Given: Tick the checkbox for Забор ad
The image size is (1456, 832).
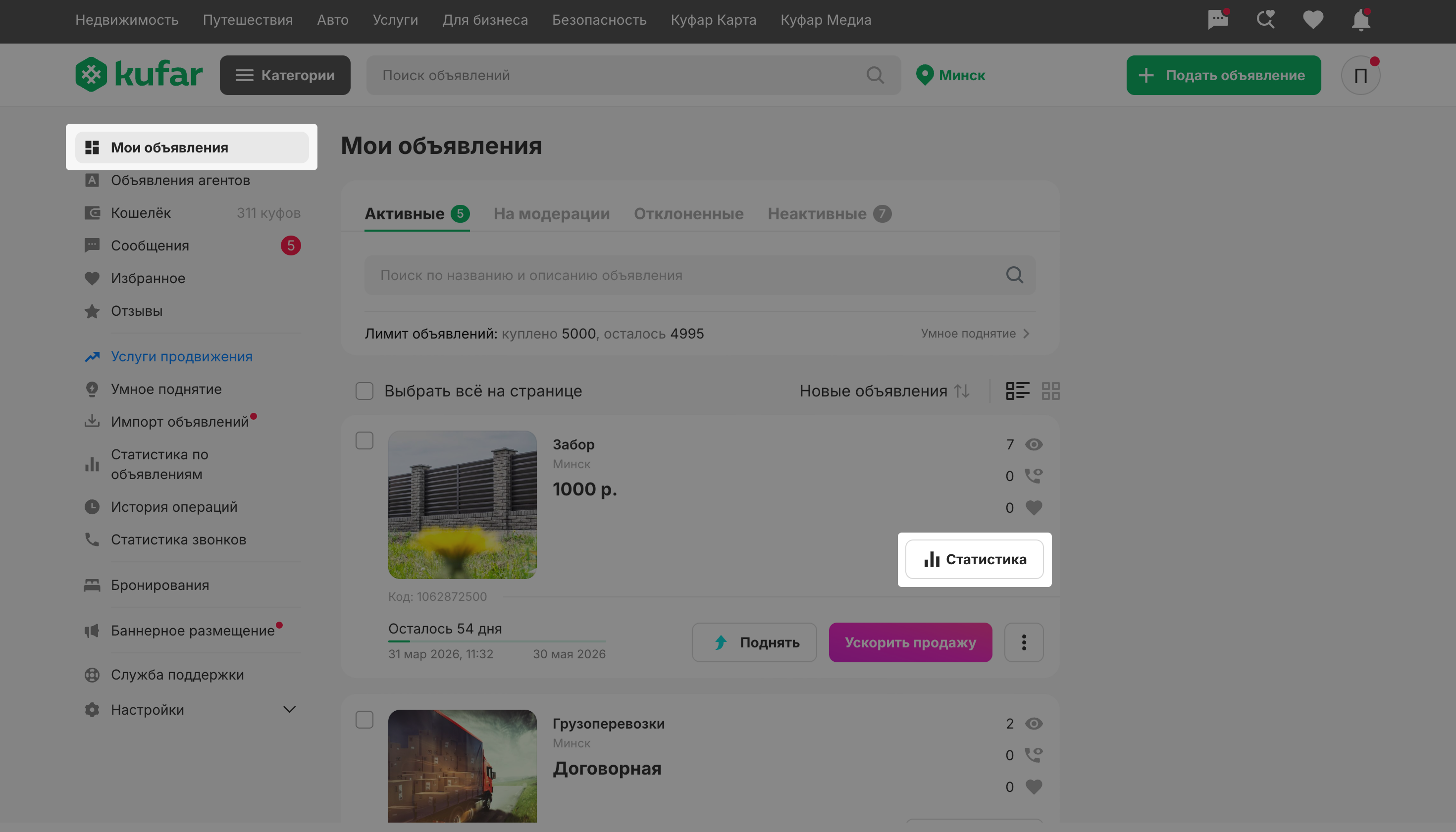Looking at the screenshot, I should 364,440.
